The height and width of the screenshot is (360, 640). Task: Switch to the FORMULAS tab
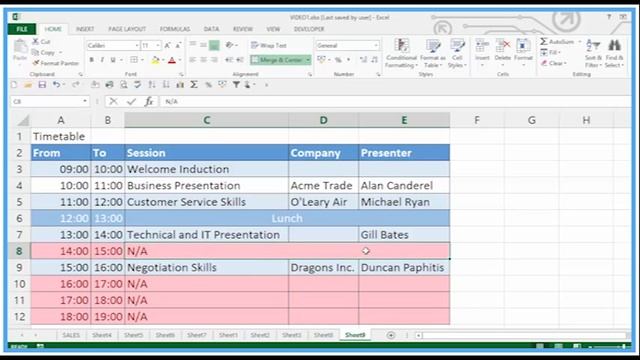pyautogui.click(x=175, y=29)
